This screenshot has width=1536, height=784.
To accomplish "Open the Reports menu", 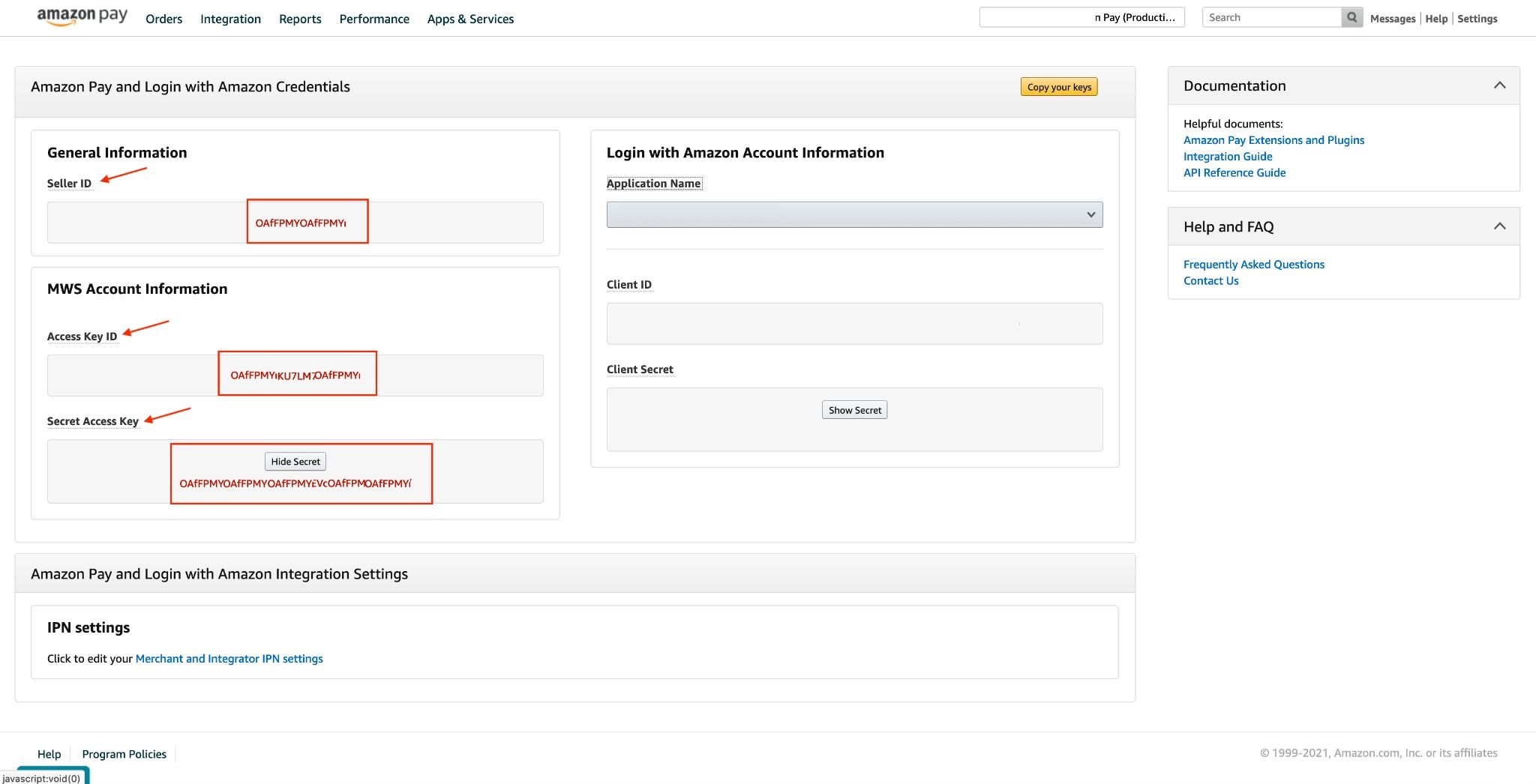I will pyautogui.click(x=300, y=19).
